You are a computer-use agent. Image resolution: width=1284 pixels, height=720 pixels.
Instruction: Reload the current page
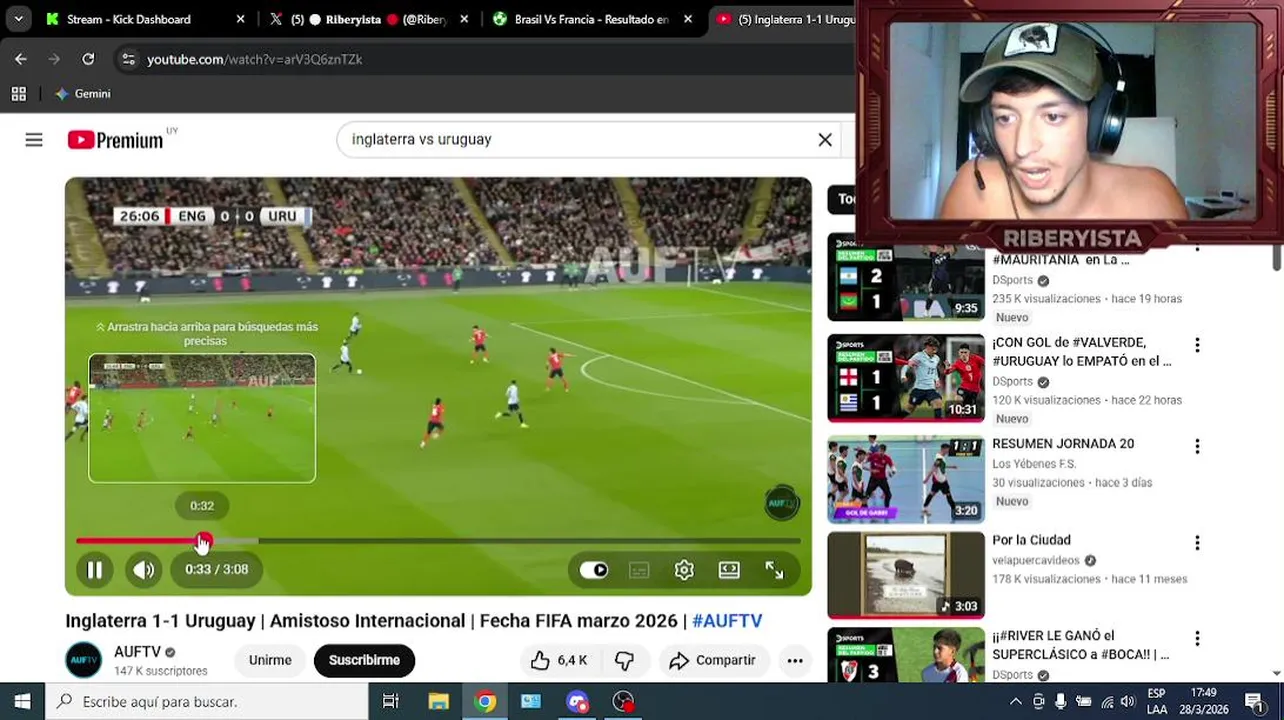(88, 59)
